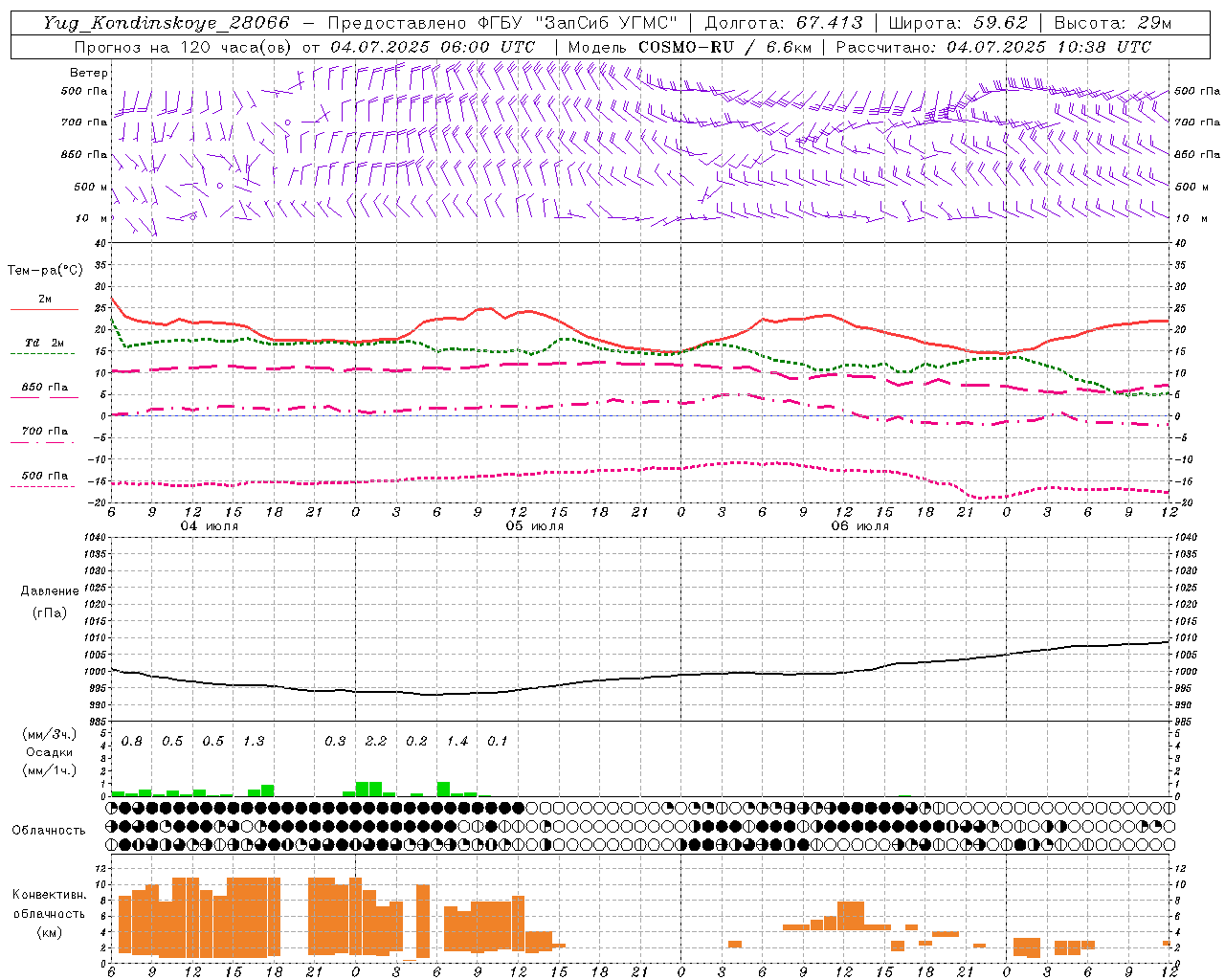
Task: Click the Рассчитано: 04.07.2025 10:38 UTC timestamp
Action: click(x=993, y=47)
